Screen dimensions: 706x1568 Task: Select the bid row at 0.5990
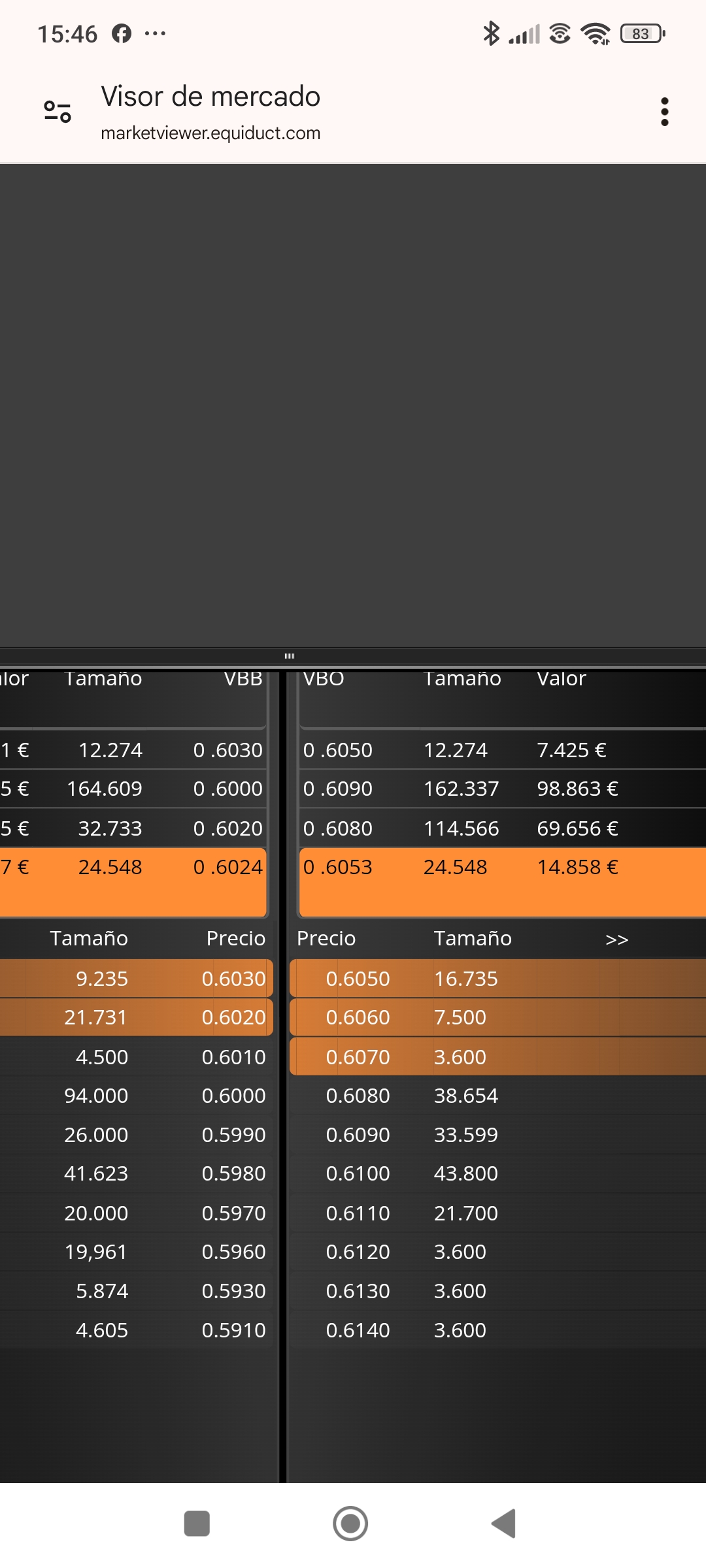[136, 1135]
